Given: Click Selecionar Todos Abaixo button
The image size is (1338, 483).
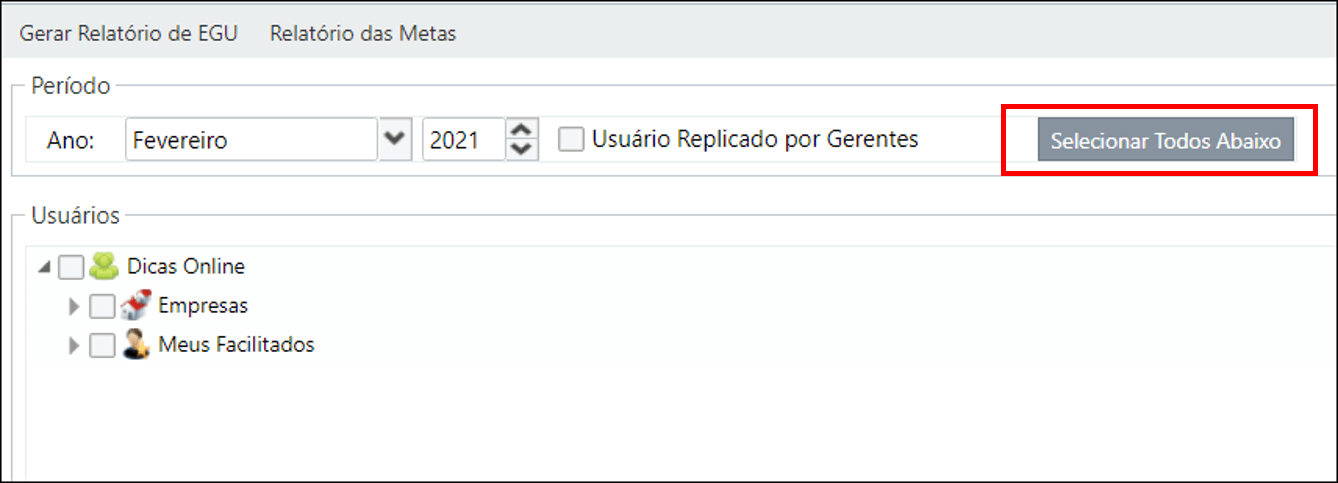Looking at the screenshot, I should [x=1166, y=141].
